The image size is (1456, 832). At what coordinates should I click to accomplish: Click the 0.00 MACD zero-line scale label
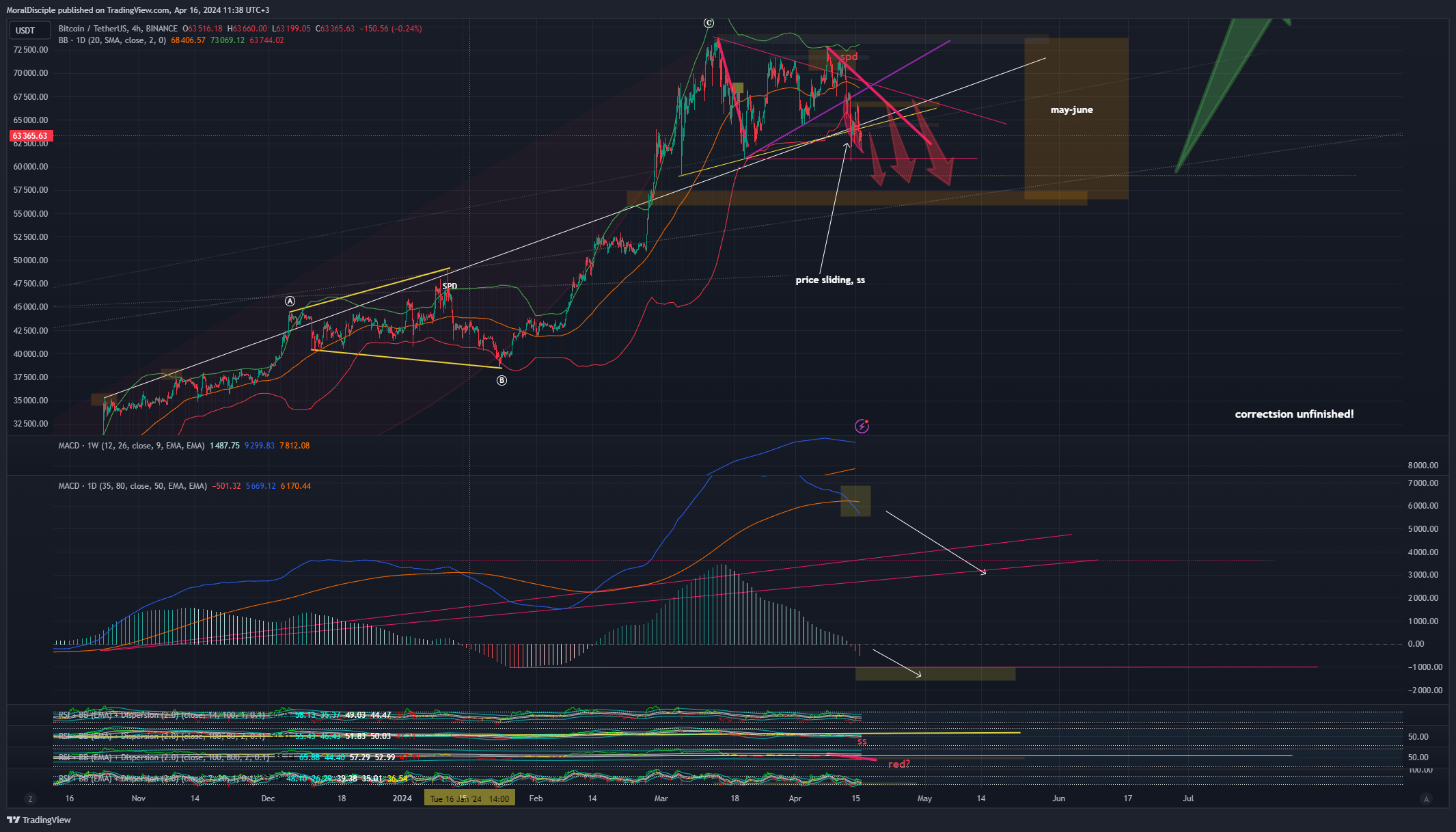[x=1416, y=644]
